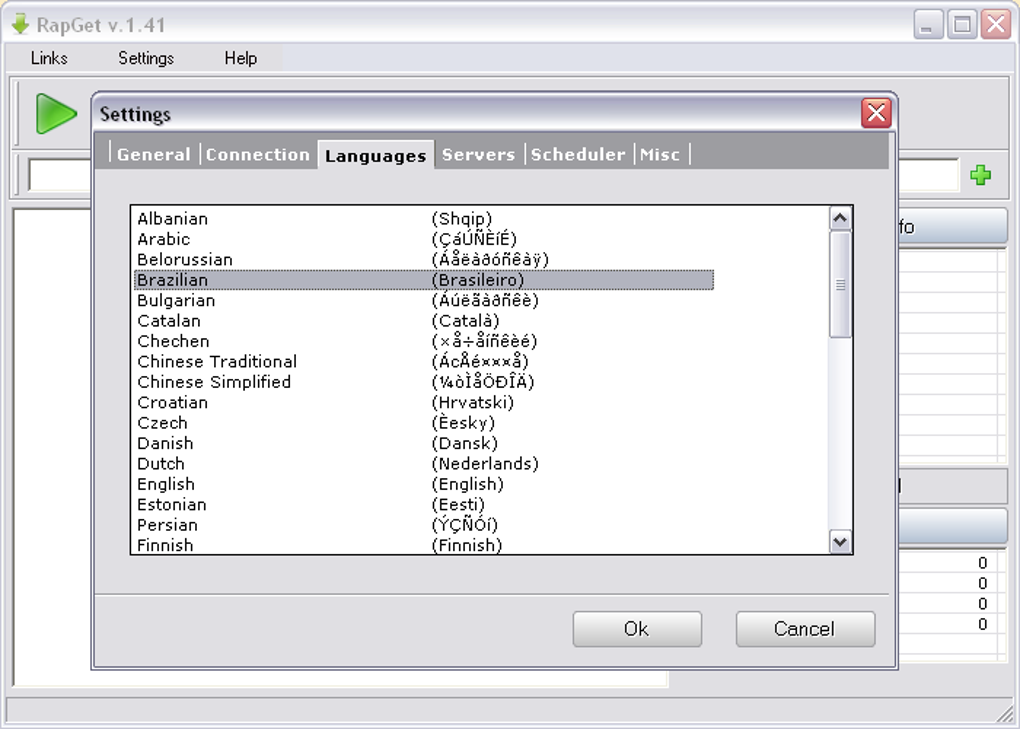Click the Cancel button
This screenshot has height=729, width=1020.
click(x=805, y=629)
